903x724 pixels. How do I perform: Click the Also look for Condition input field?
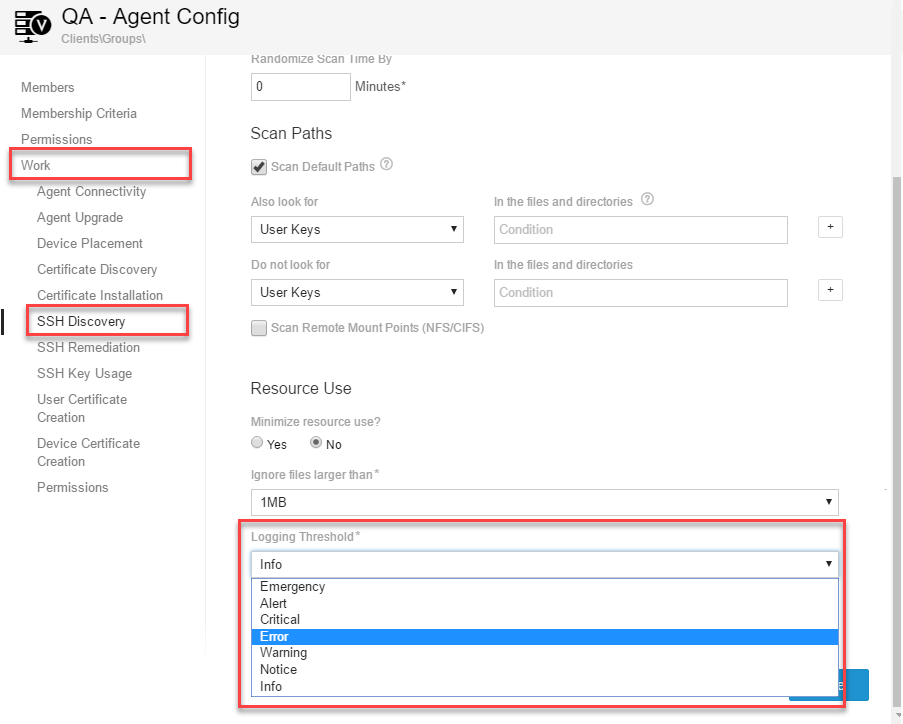pos(640,230)
